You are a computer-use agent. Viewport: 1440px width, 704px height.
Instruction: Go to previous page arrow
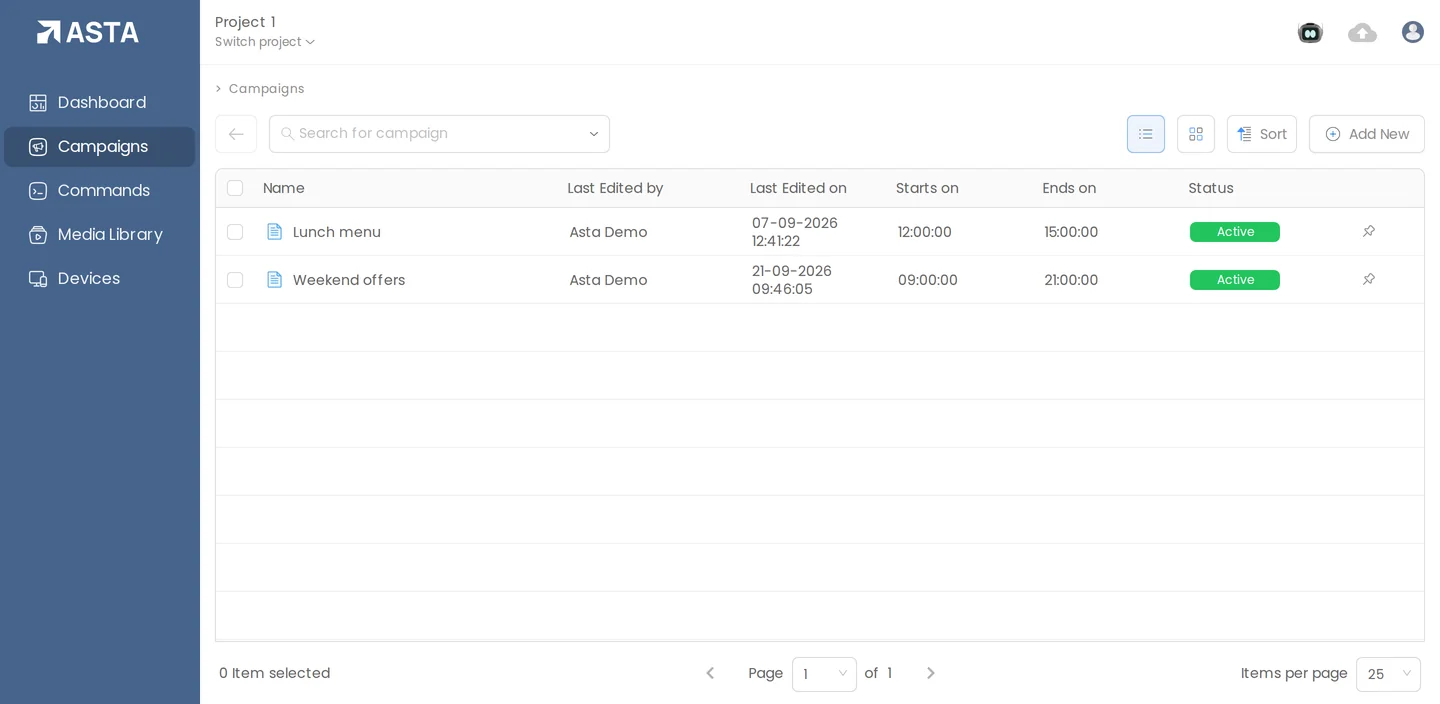[710, 673]
